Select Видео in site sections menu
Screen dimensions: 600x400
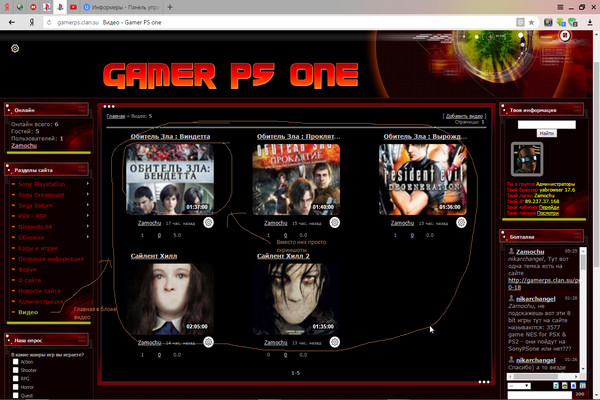pyautogui.click(x=28, y=312)
